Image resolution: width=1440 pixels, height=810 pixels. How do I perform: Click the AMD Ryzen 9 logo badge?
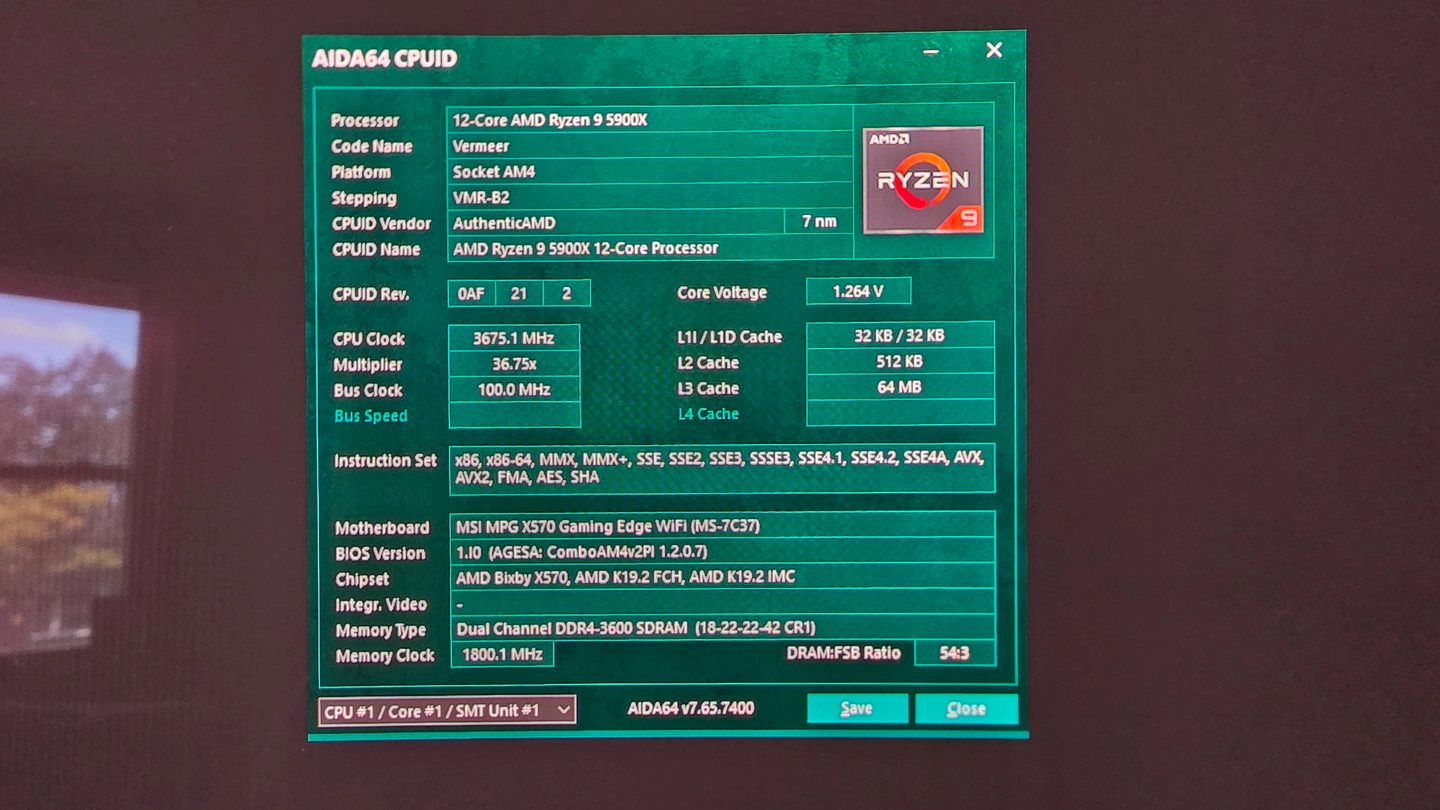coord(923,180)
